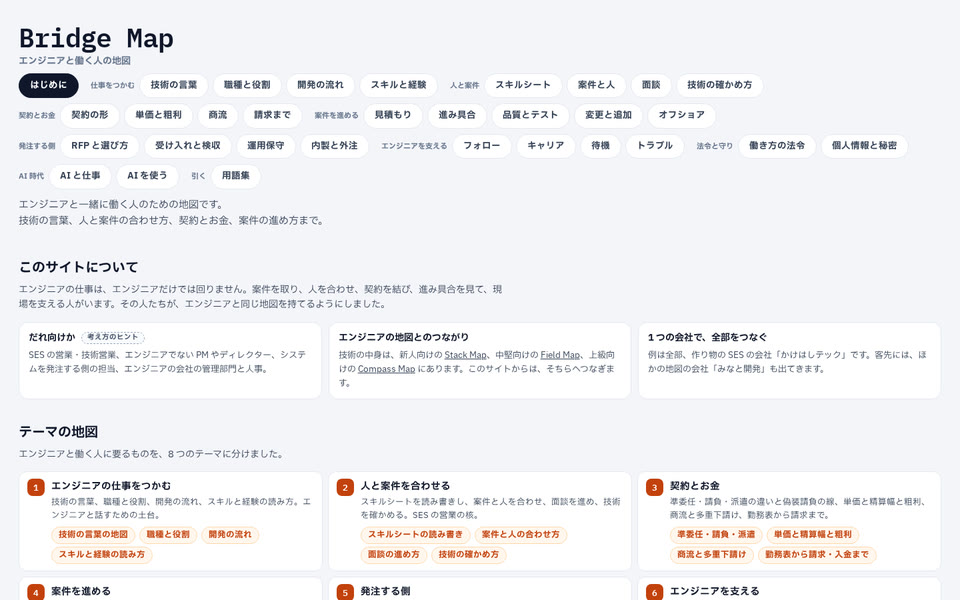Open the 面談 nav pill
This screenshot has width=960, height=600.
click(x=651, y=85)
